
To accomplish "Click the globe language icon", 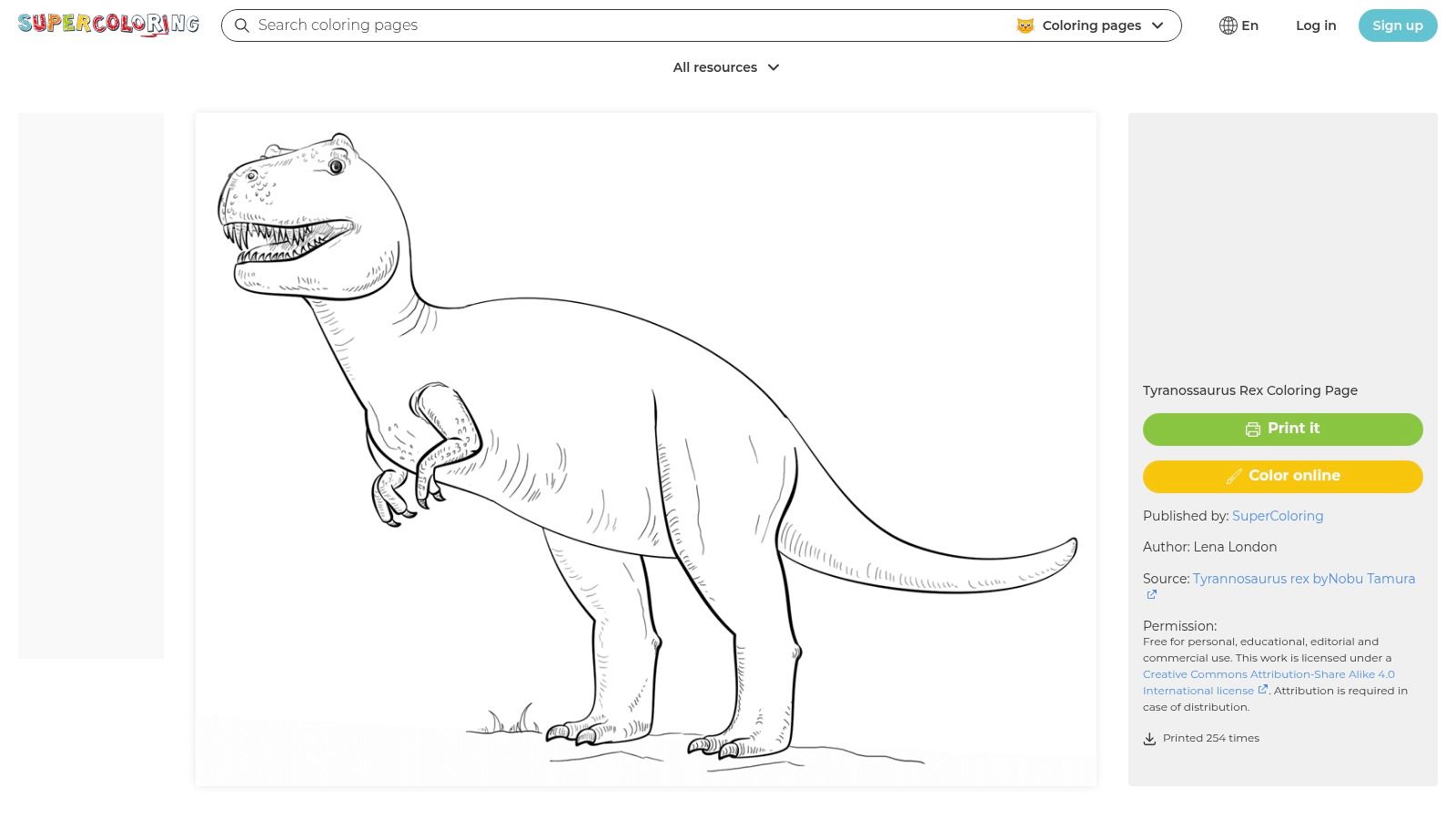I will tap(1228, 25).
